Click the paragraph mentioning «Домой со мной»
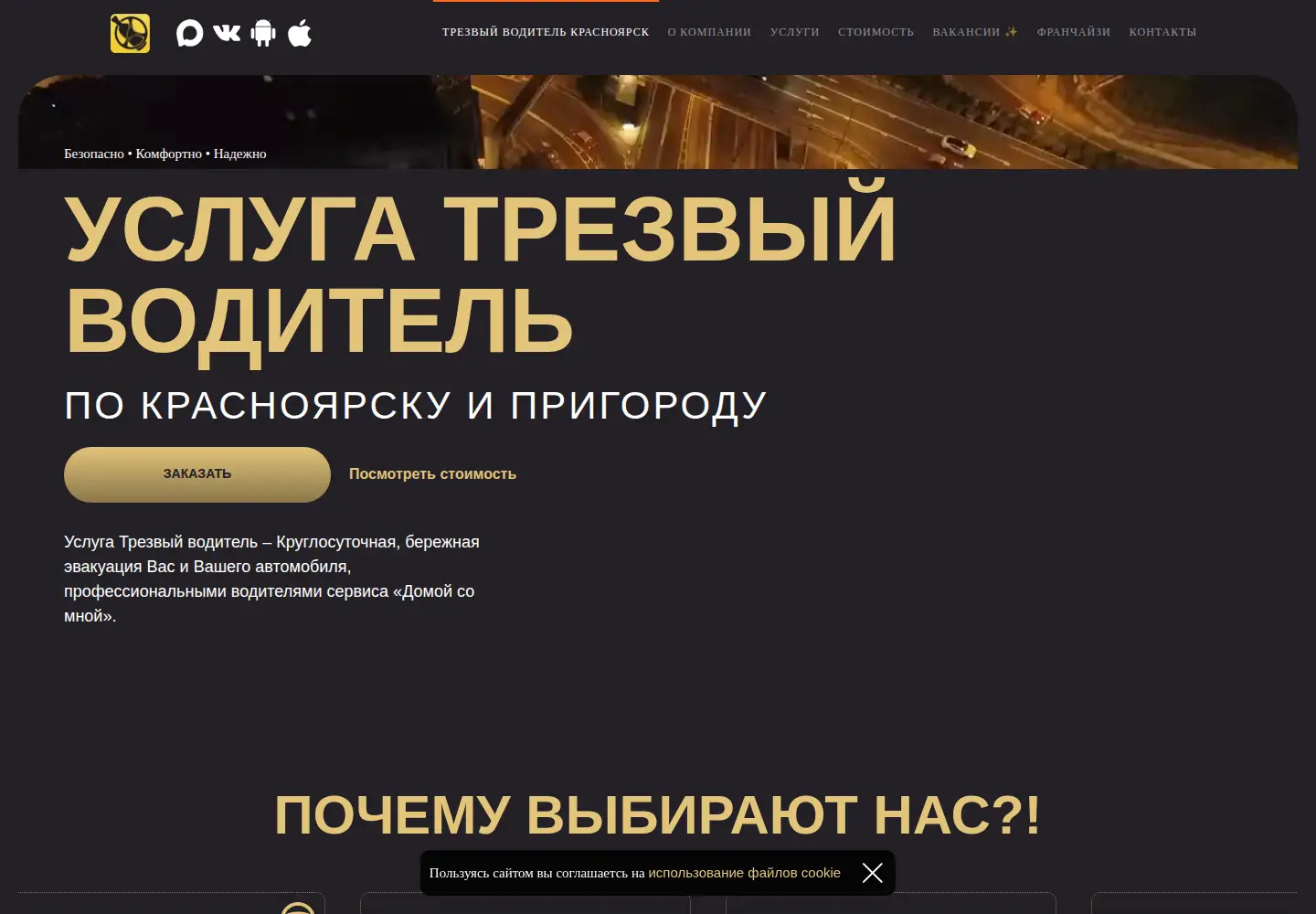This screenshot has height=914, width=1316. 272,579
